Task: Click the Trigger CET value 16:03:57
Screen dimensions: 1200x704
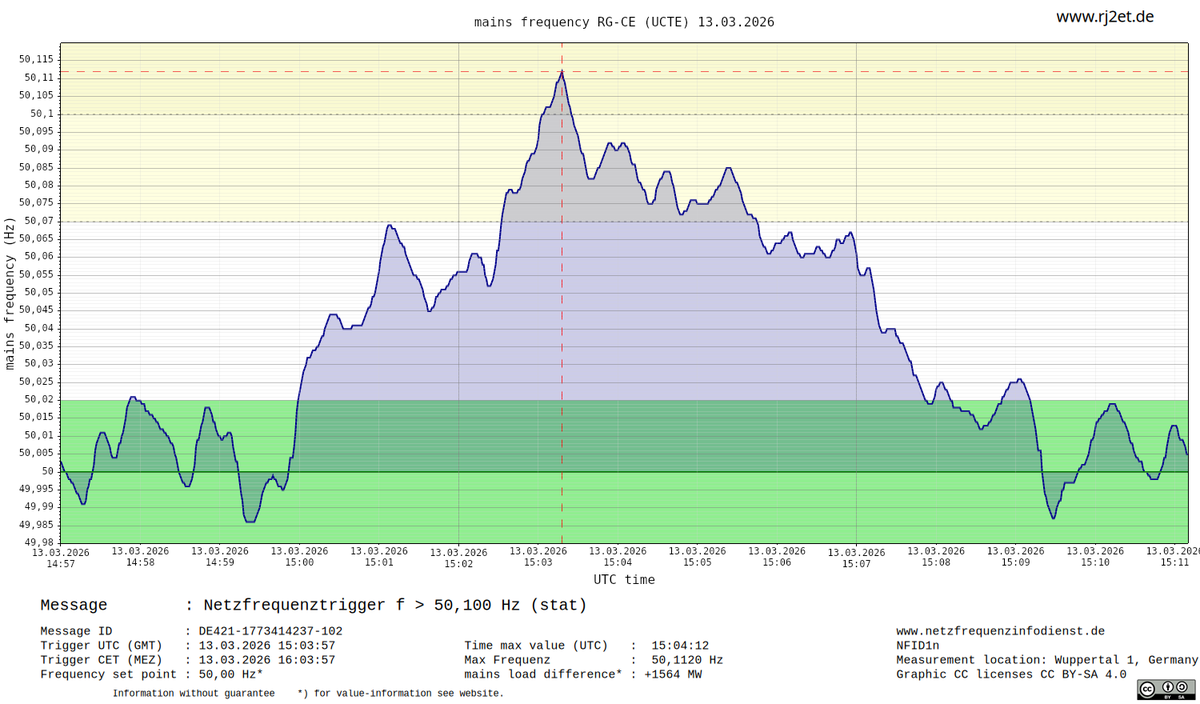Action: [x=267, y=660]
